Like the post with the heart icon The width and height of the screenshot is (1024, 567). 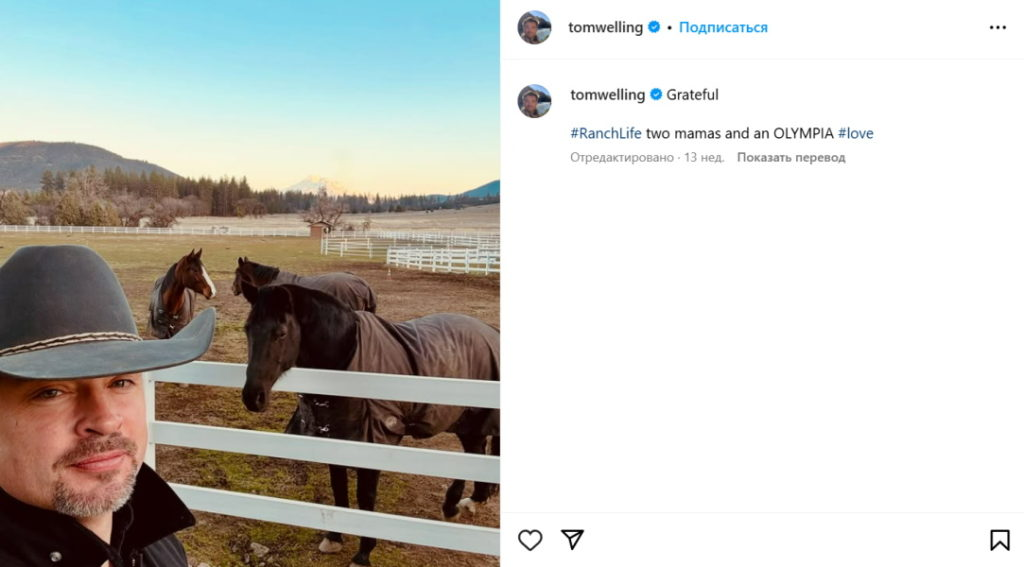pyautogui.click(x=530, y=540)
